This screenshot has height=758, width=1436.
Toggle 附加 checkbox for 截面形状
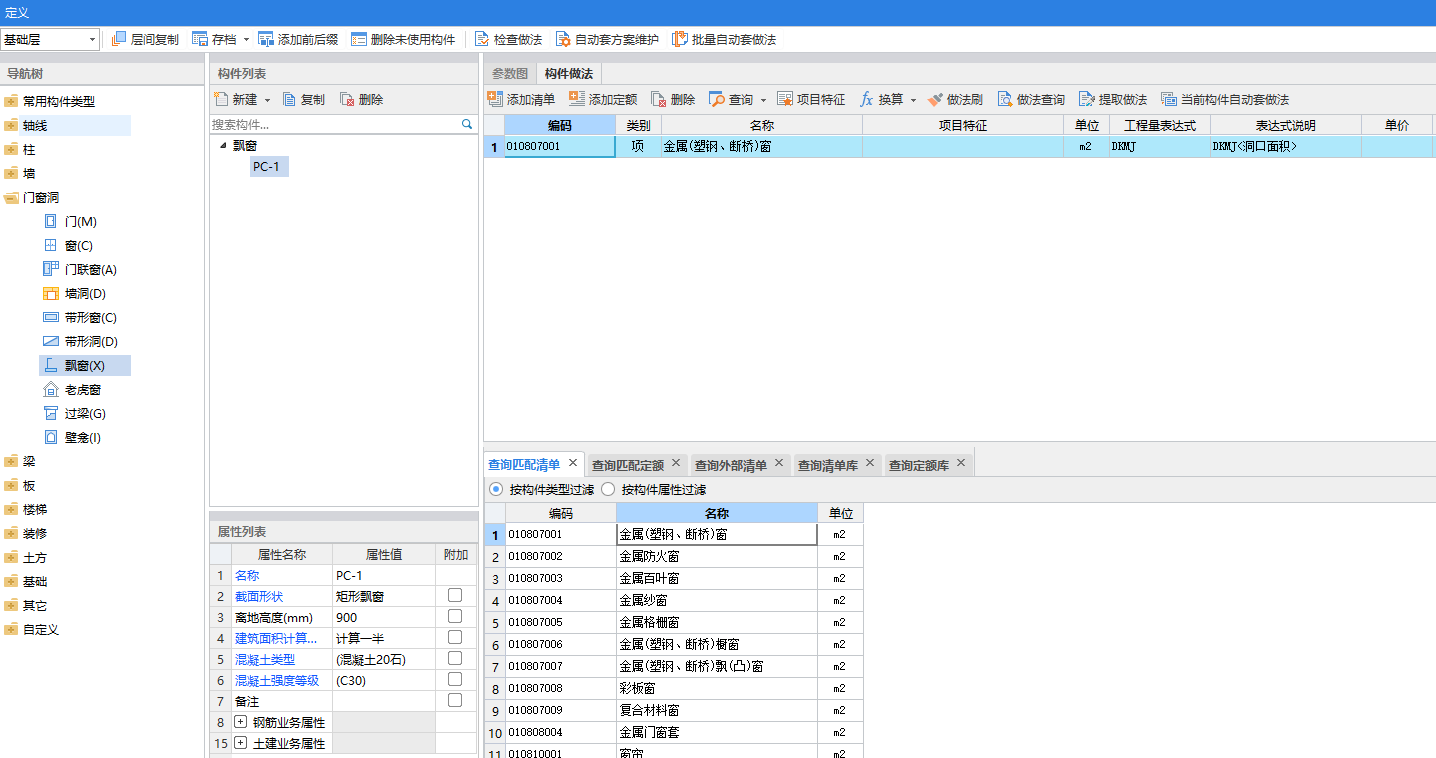point(455,595)
